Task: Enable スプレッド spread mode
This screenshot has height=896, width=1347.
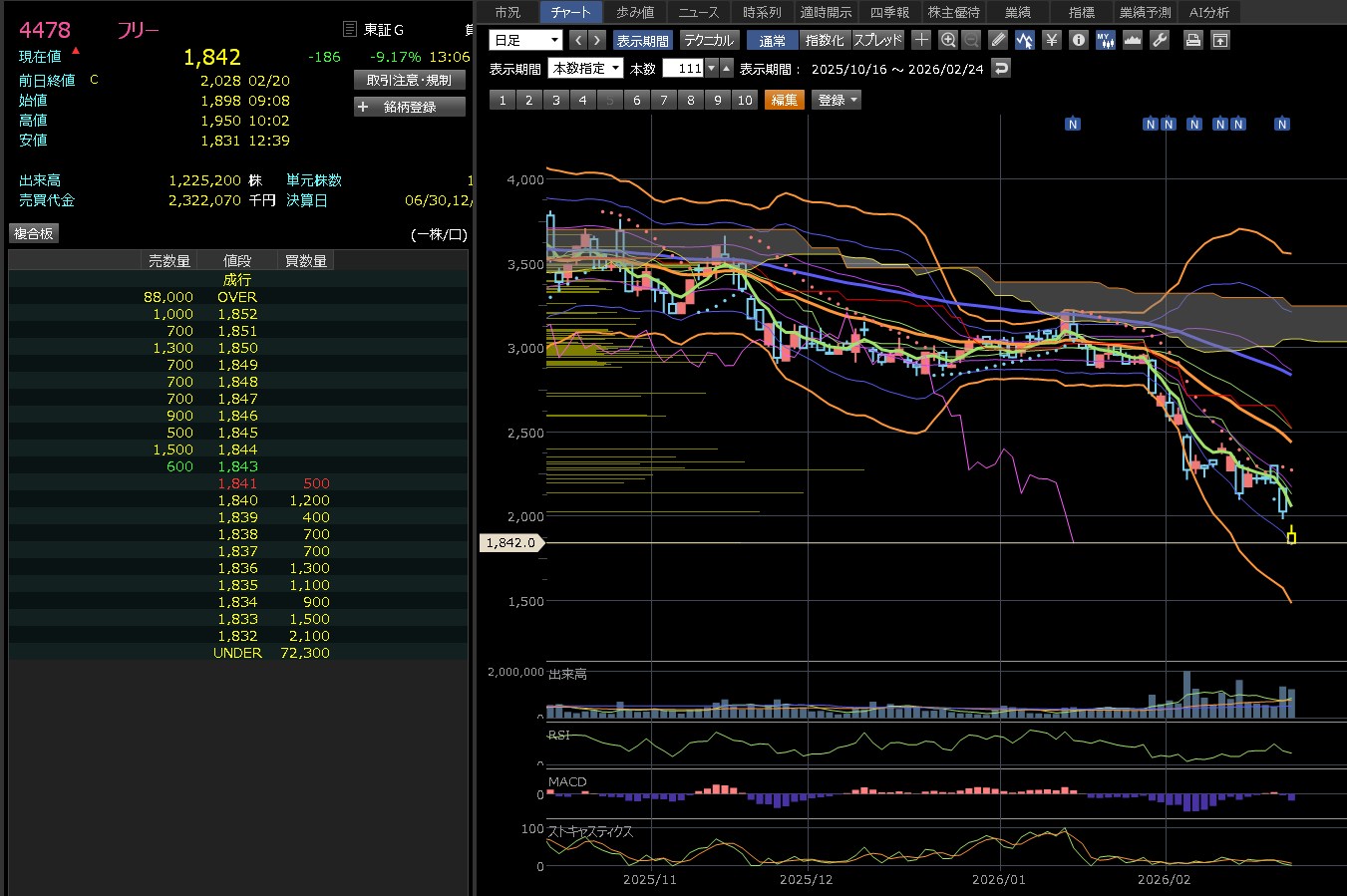Action: pyautogui.click(x=878, y=40)
